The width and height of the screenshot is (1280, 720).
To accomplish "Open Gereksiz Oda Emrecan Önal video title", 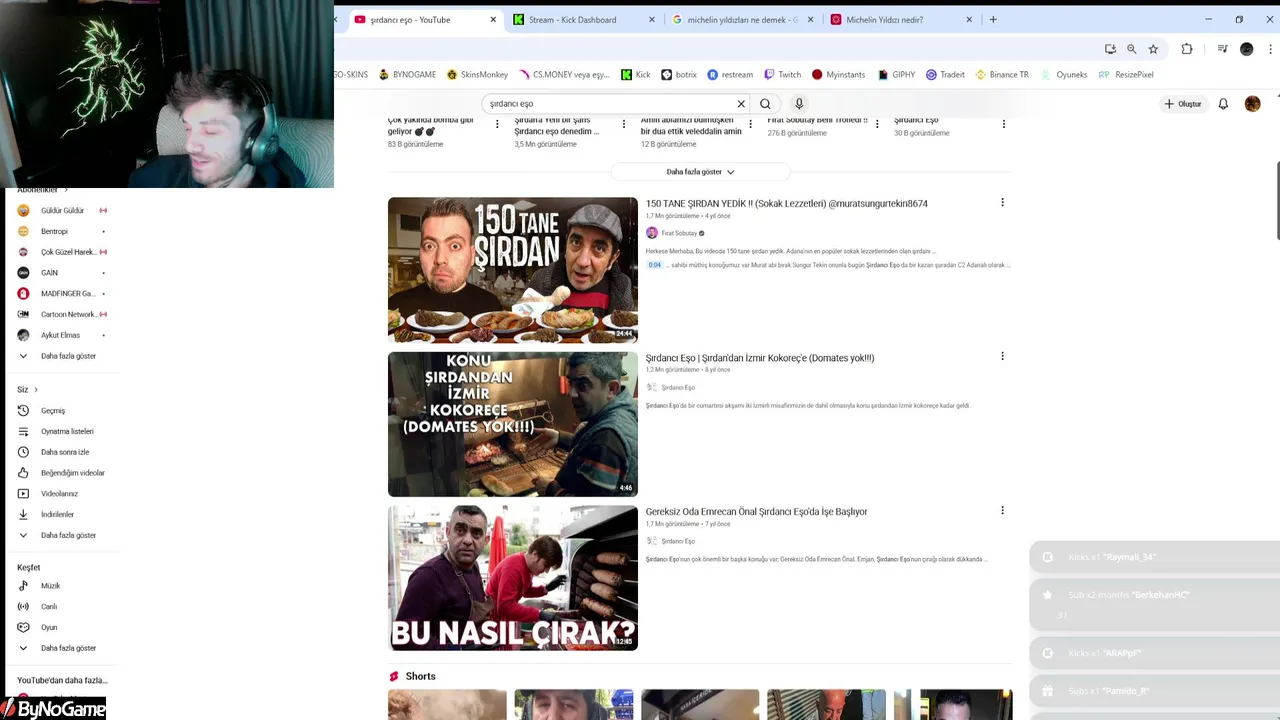I will [x=756, y=511].
